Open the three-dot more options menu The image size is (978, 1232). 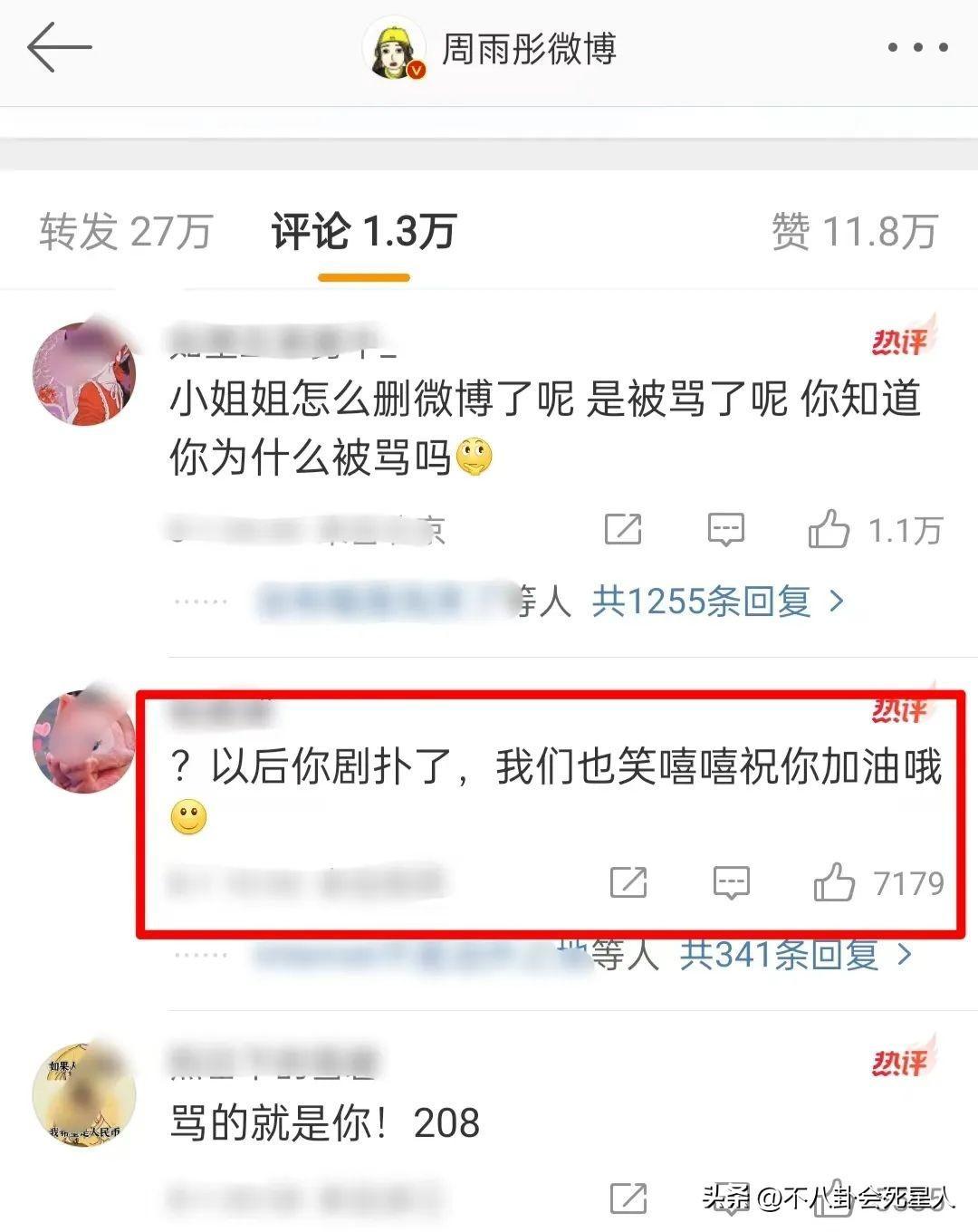tap(917, 47)
